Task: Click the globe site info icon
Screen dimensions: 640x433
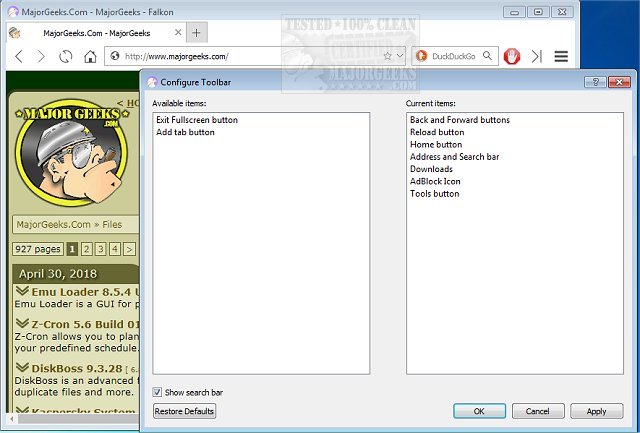Action: point(115,56)
